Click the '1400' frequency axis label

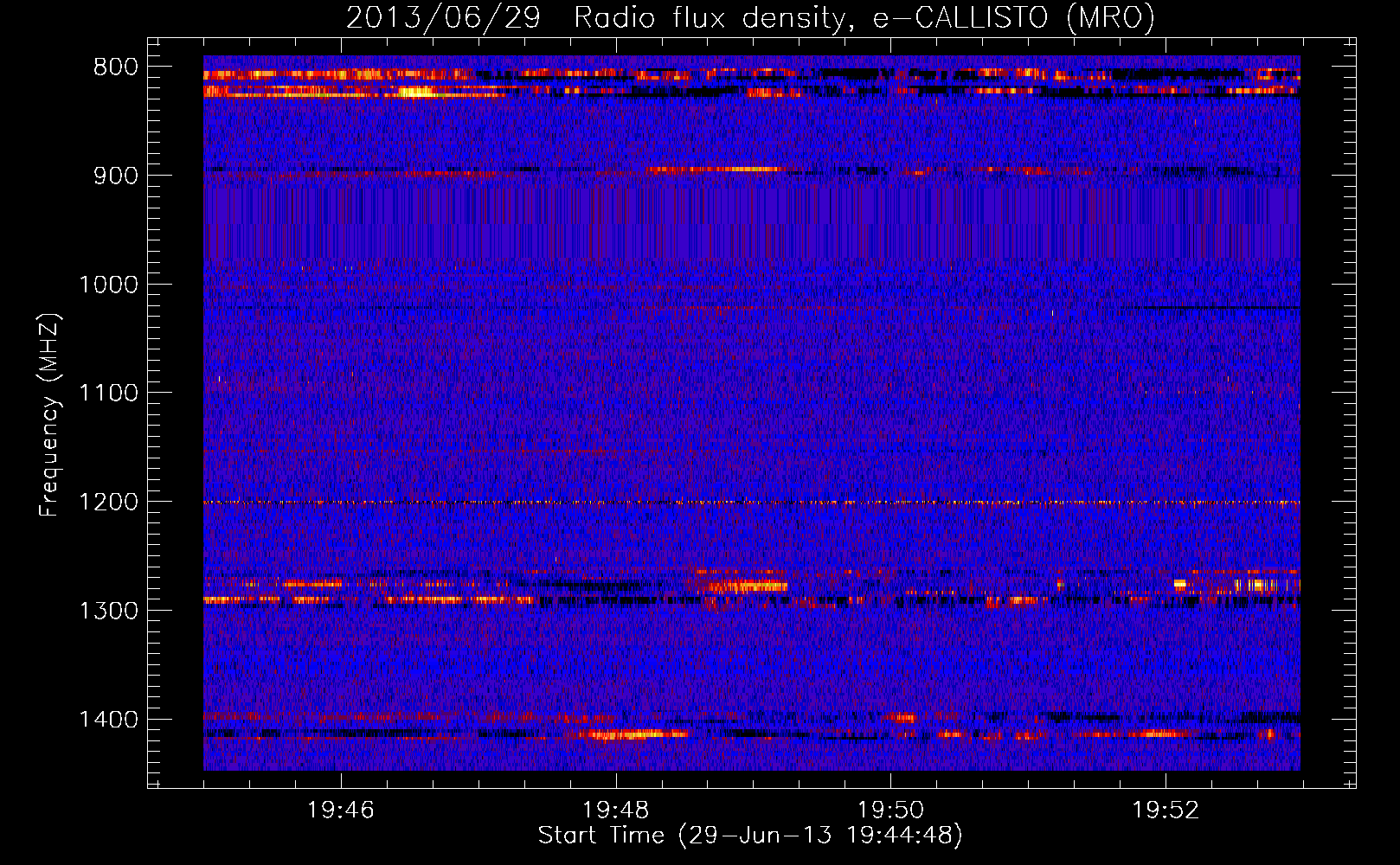[x=108, y=720]
